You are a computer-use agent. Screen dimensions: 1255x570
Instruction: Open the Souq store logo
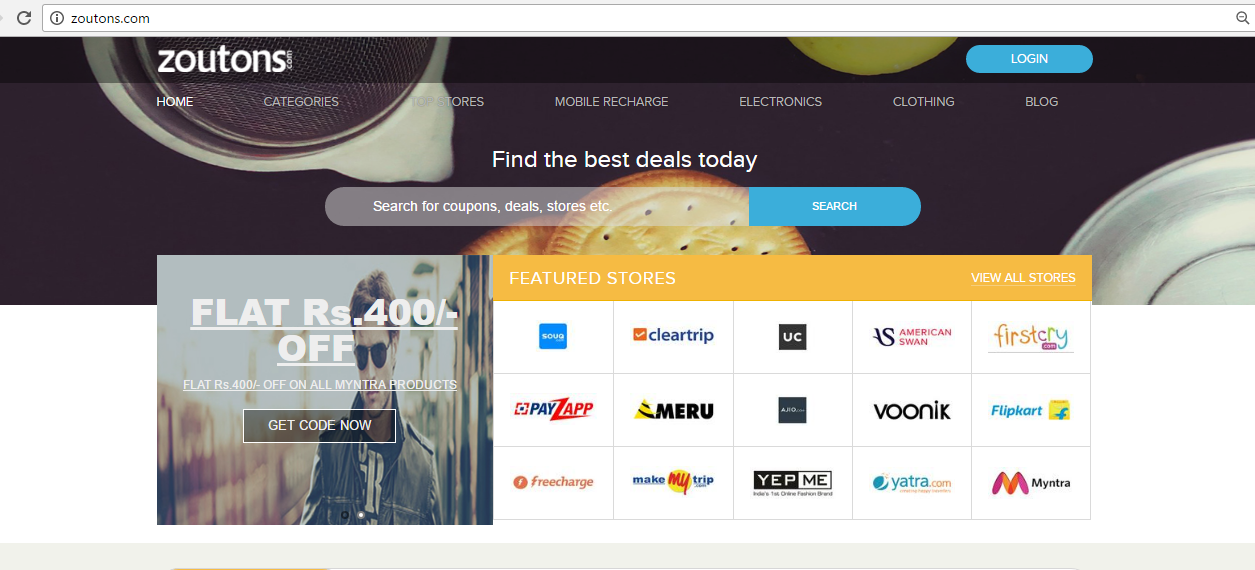click(x=553, y=336)
